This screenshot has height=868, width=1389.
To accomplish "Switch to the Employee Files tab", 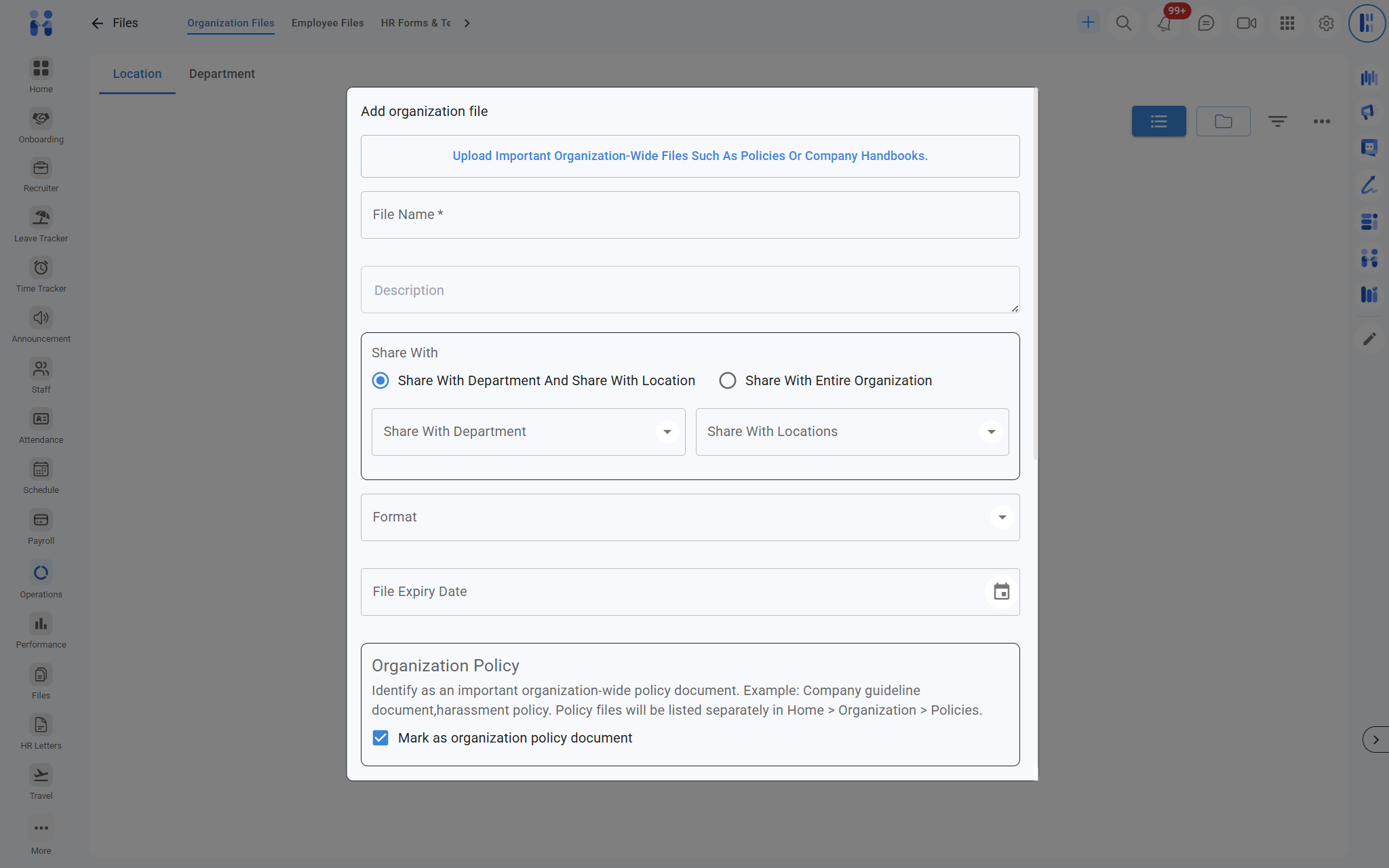I will coord(328,23).
